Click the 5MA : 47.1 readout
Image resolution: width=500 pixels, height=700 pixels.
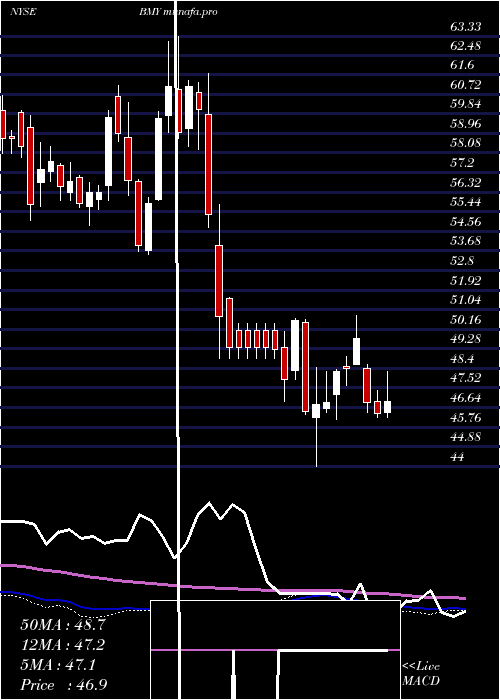(x=58, y=665)
